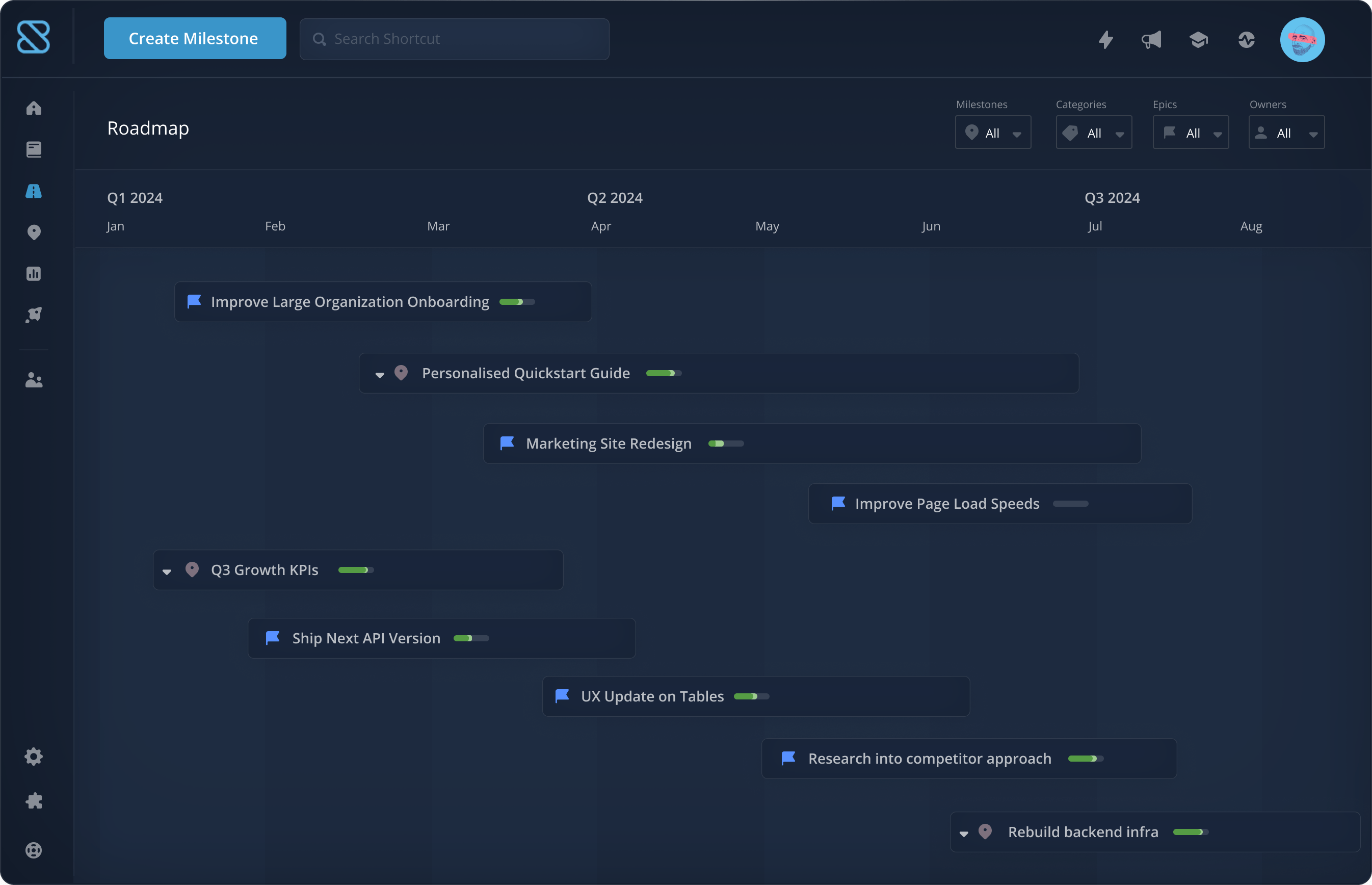Click the team members icon in sidebar
Image resolution: width=1372 pixels, height=885 pixels.
click(33, 380)
